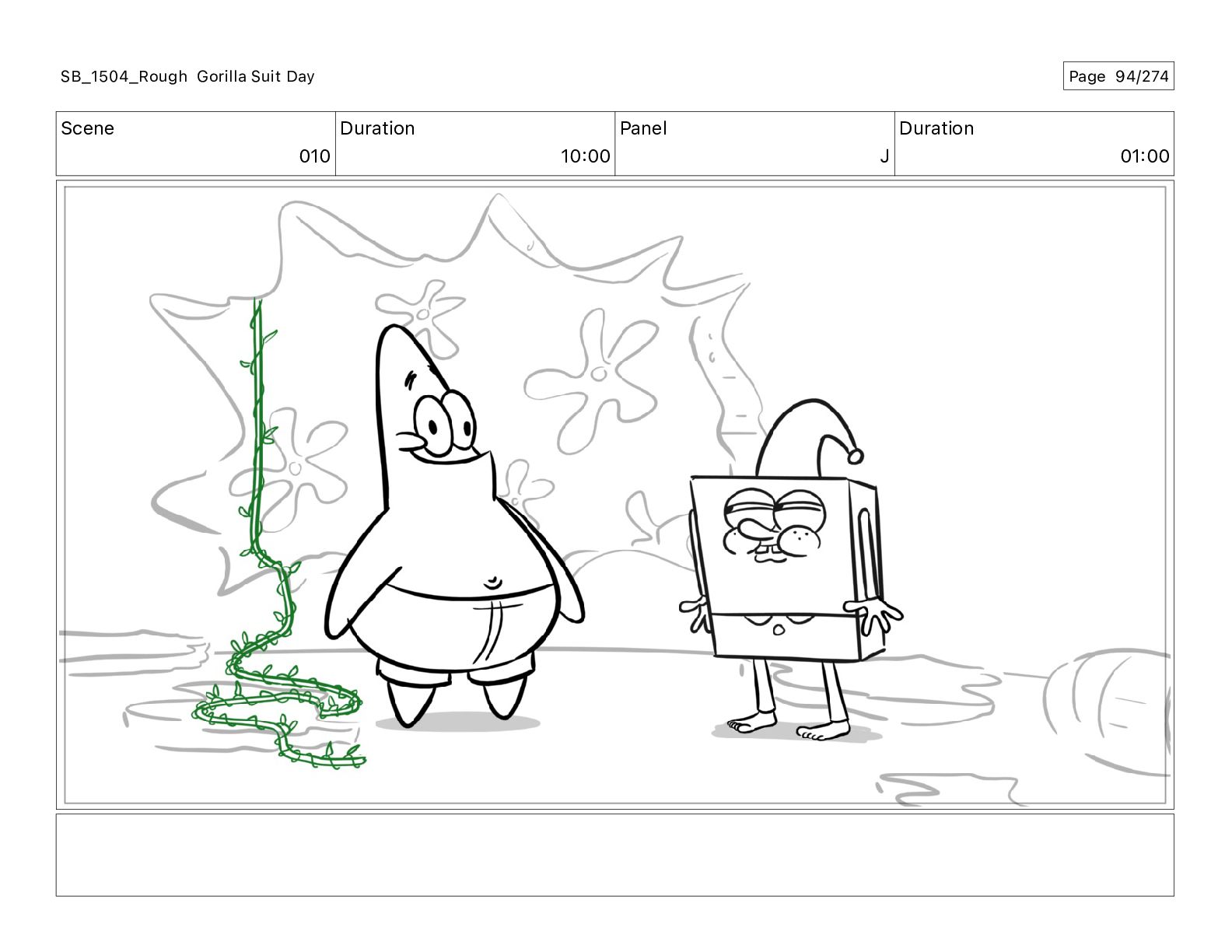Click the second 'Duration' label beside Panel

[x=936, y=128]
